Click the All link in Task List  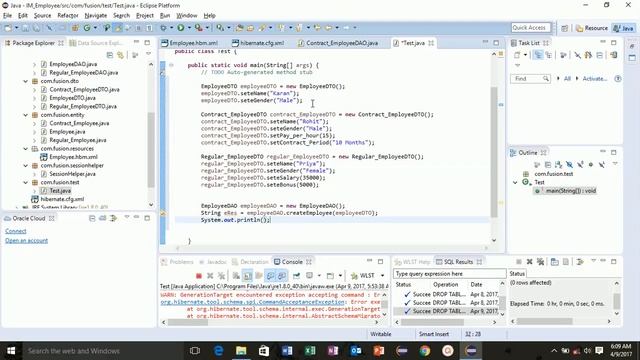point(567,78)
